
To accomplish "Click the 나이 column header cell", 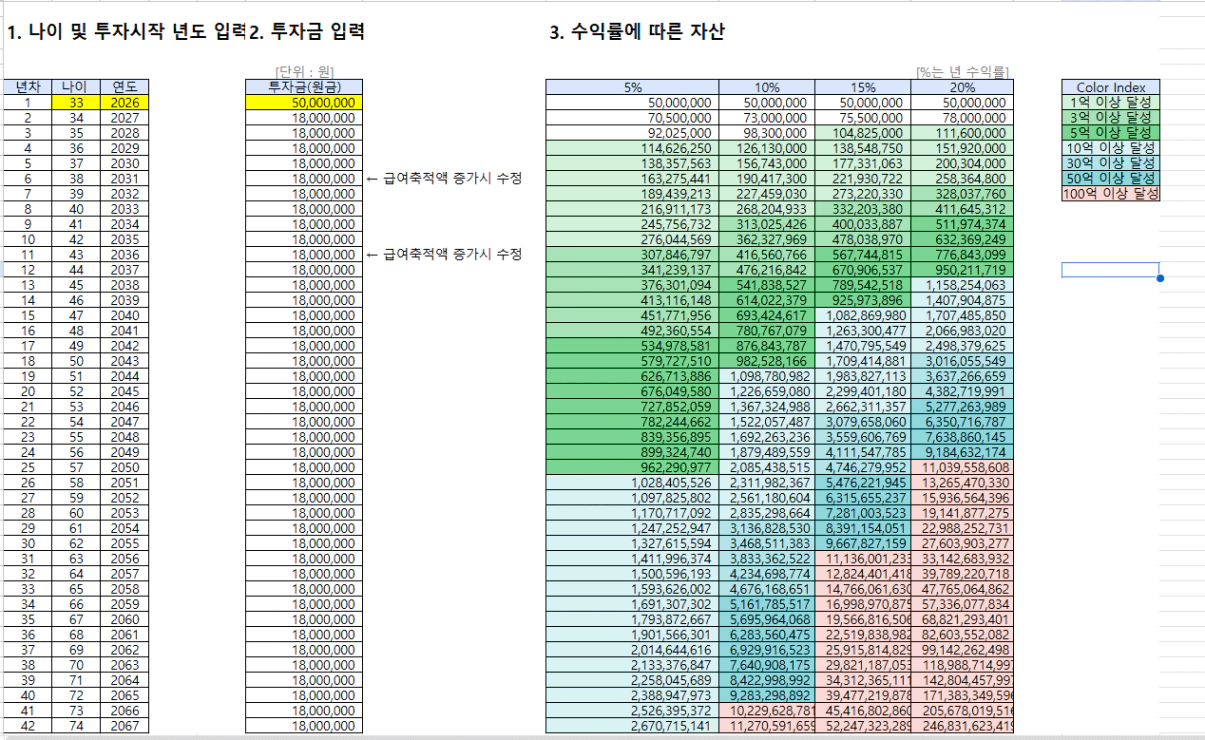I will 75,87.
